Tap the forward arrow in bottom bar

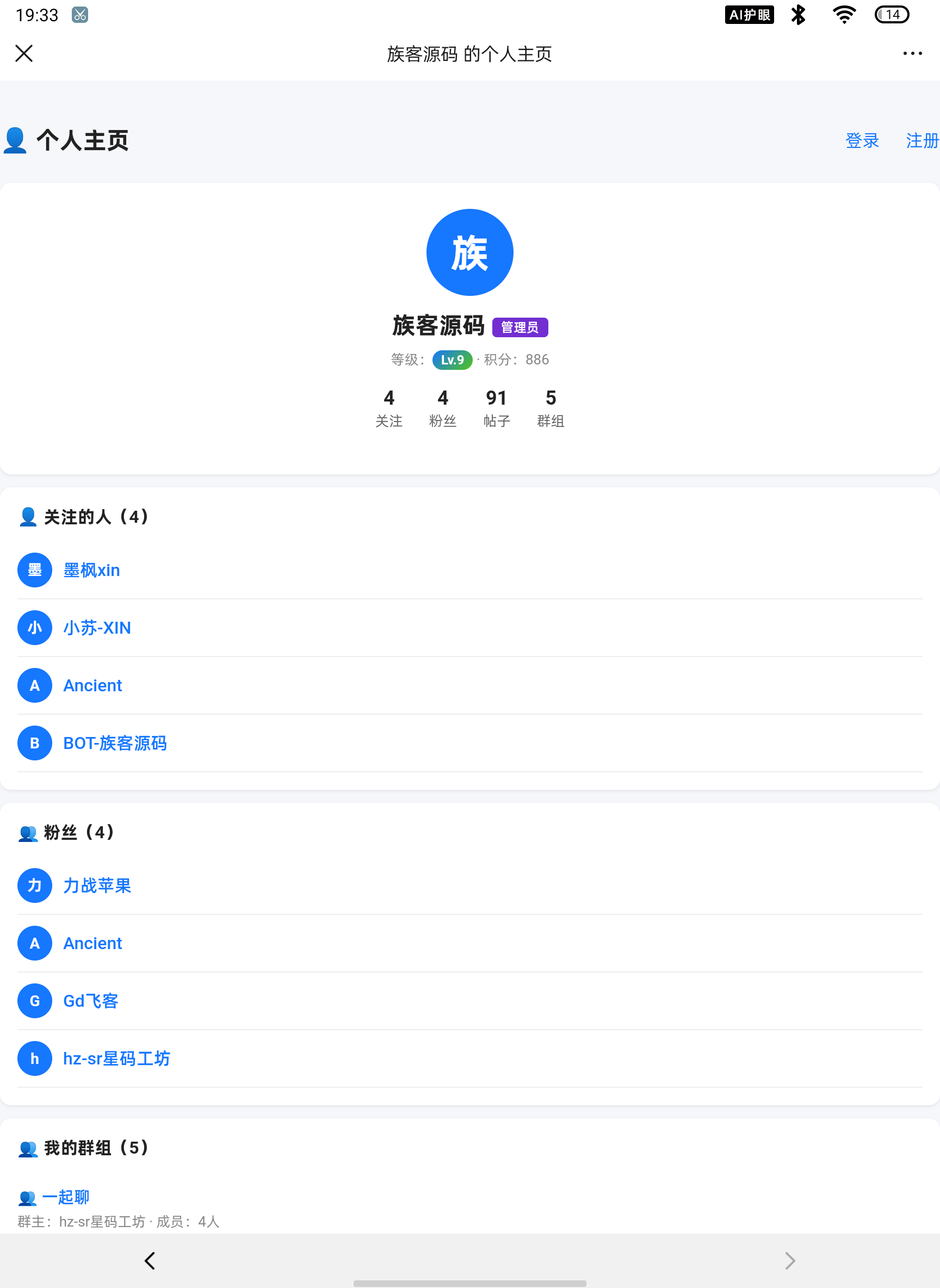click(790, 1261)
